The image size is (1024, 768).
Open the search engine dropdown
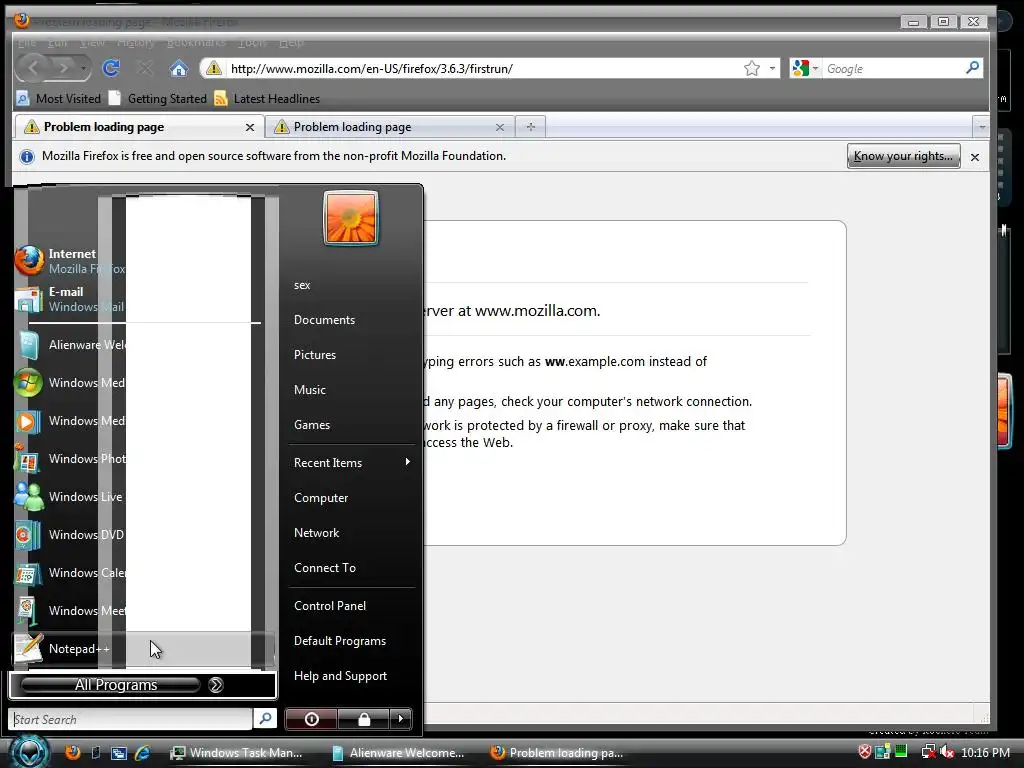pyautogui.click(x=815, y=68)
